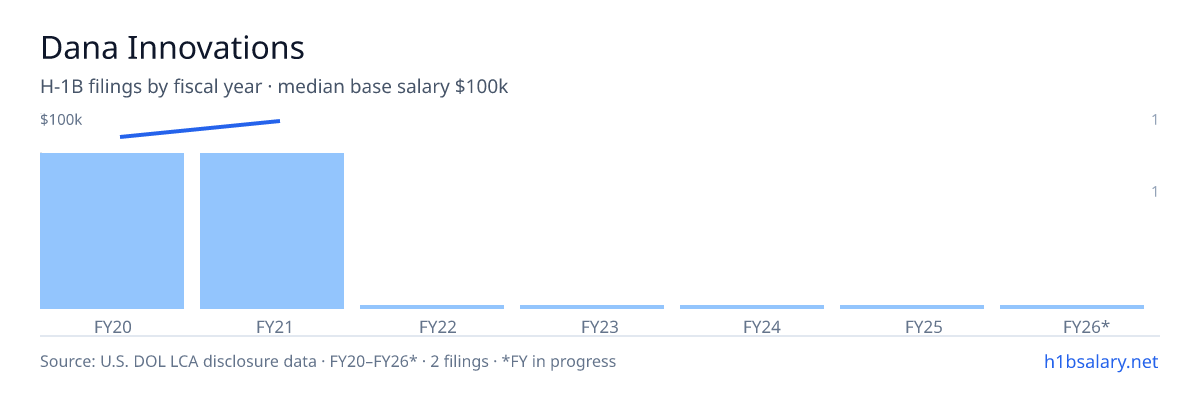1200x400 pixels.
Task: Select the FY25 thin bar
Action: point(912,307)
